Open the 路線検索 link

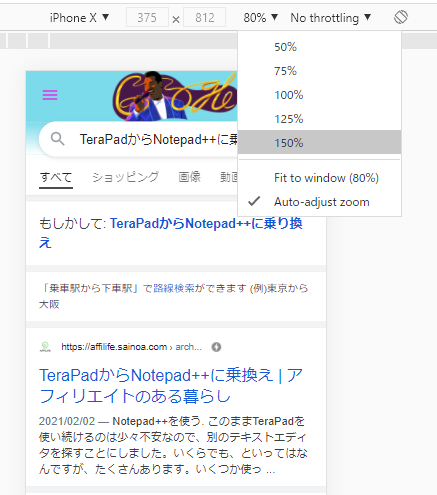(173, 288)
